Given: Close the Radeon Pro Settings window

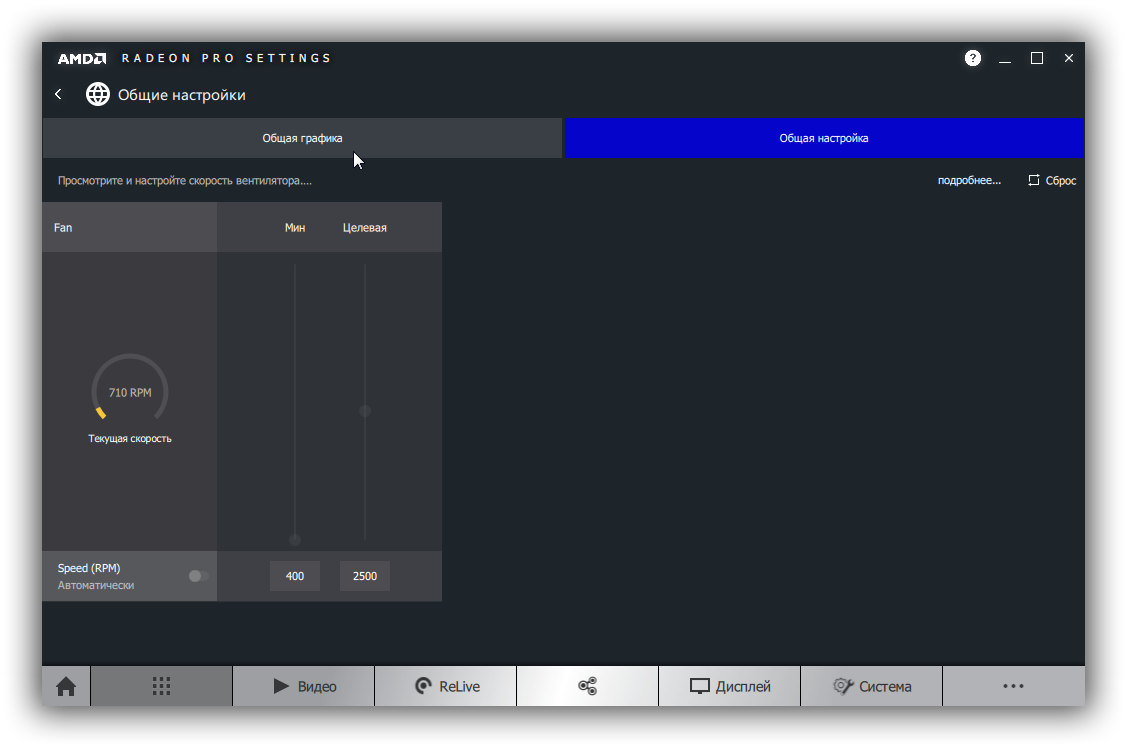Looking at the screenshot, I should (1069, 58).
